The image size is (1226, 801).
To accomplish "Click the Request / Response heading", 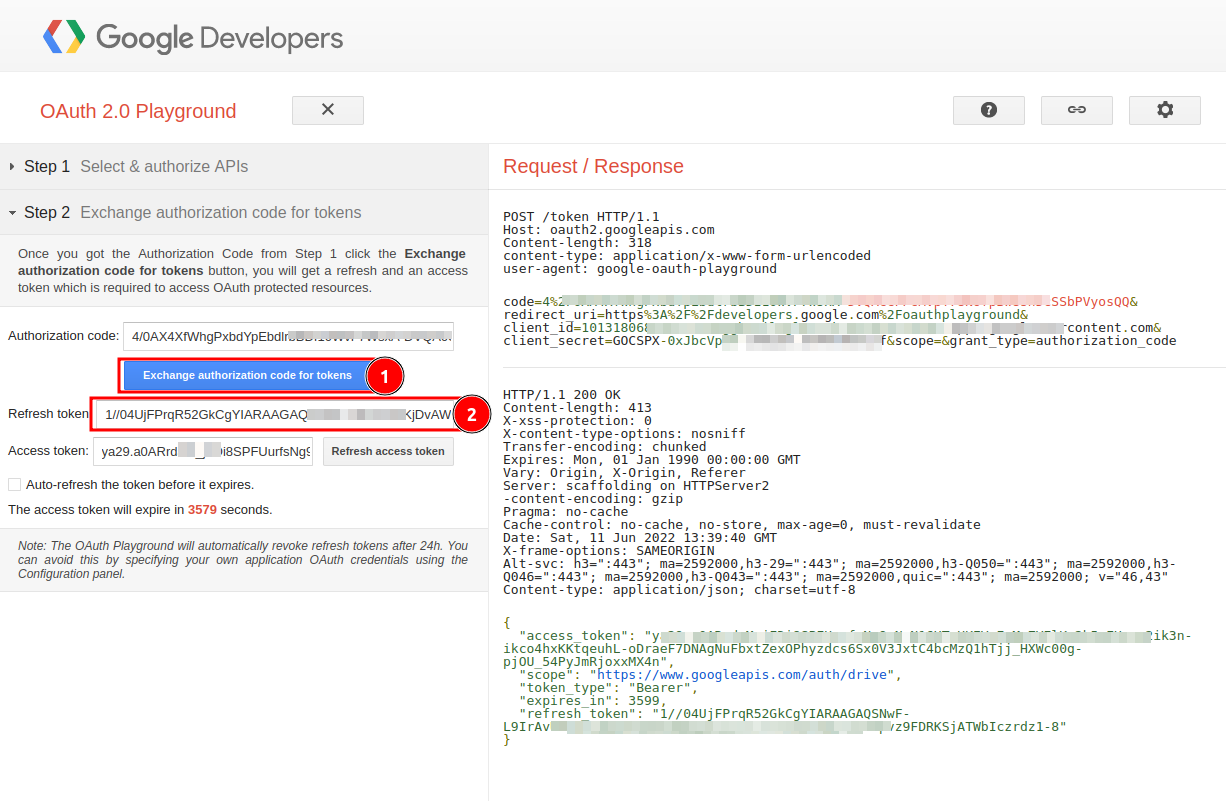I will click(593, 166).
